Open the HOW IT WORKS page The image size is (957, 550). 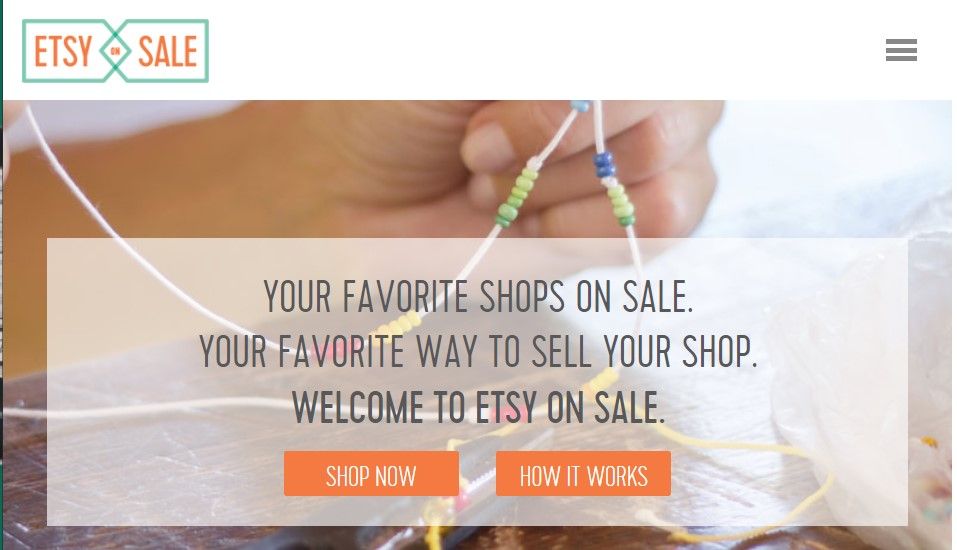[583, 474]
